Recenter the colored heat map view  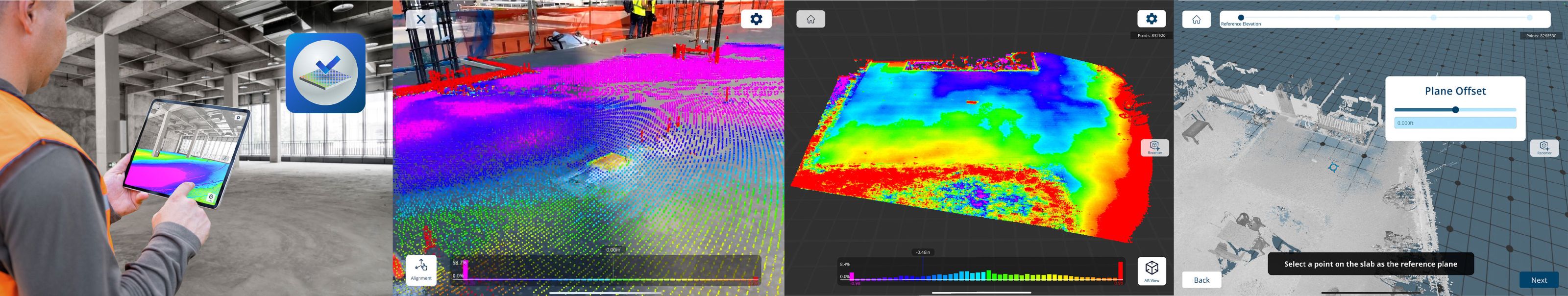coord(1154,148)
